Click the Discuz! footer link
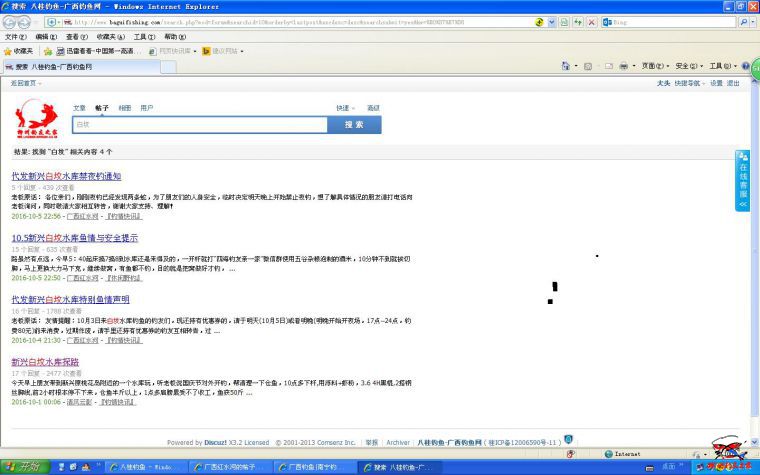This screenshot has height=475, width=760. [x=215, y=443]
